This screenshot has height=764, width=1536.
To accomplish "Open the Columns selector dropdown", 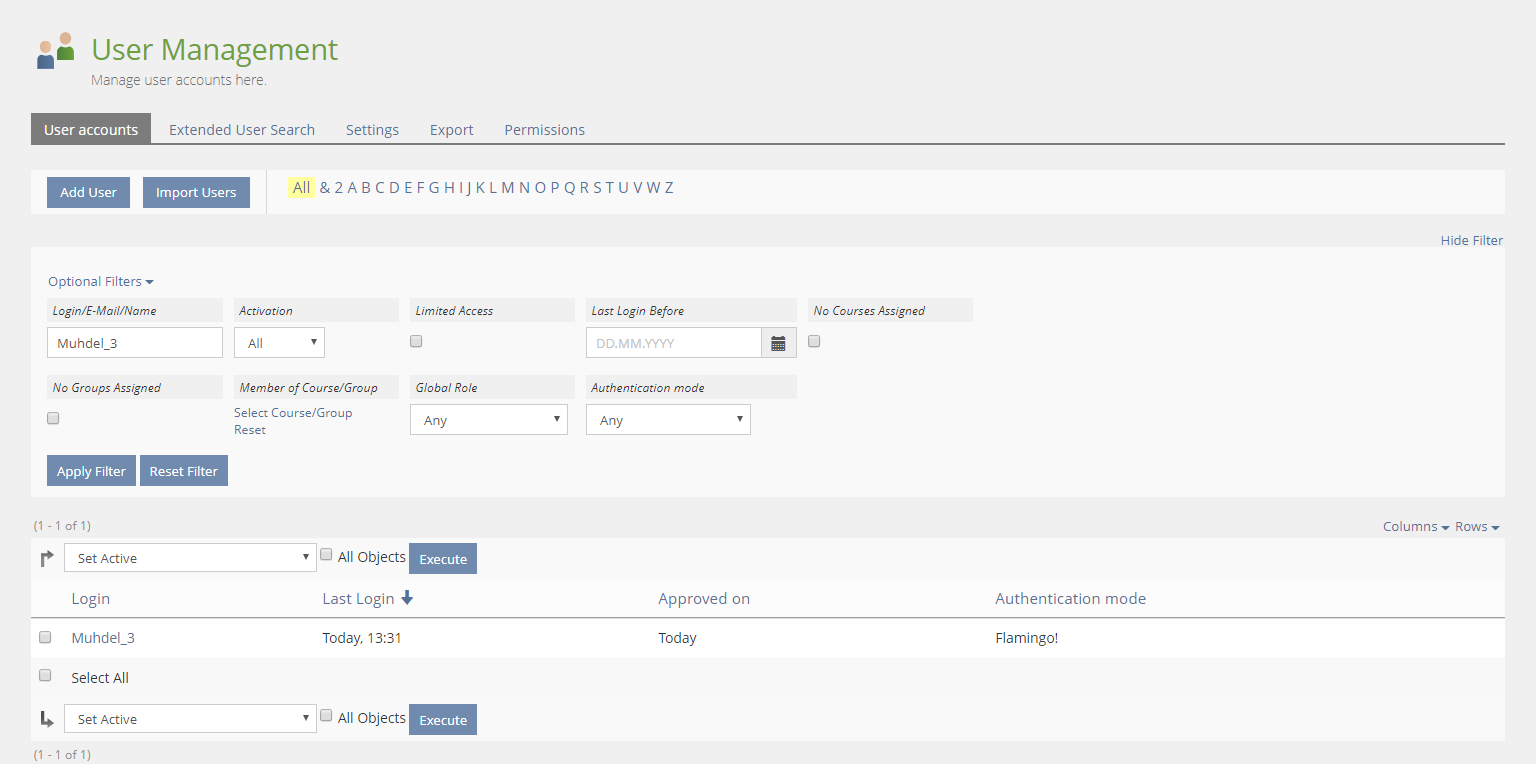I will pos(1415,526).
